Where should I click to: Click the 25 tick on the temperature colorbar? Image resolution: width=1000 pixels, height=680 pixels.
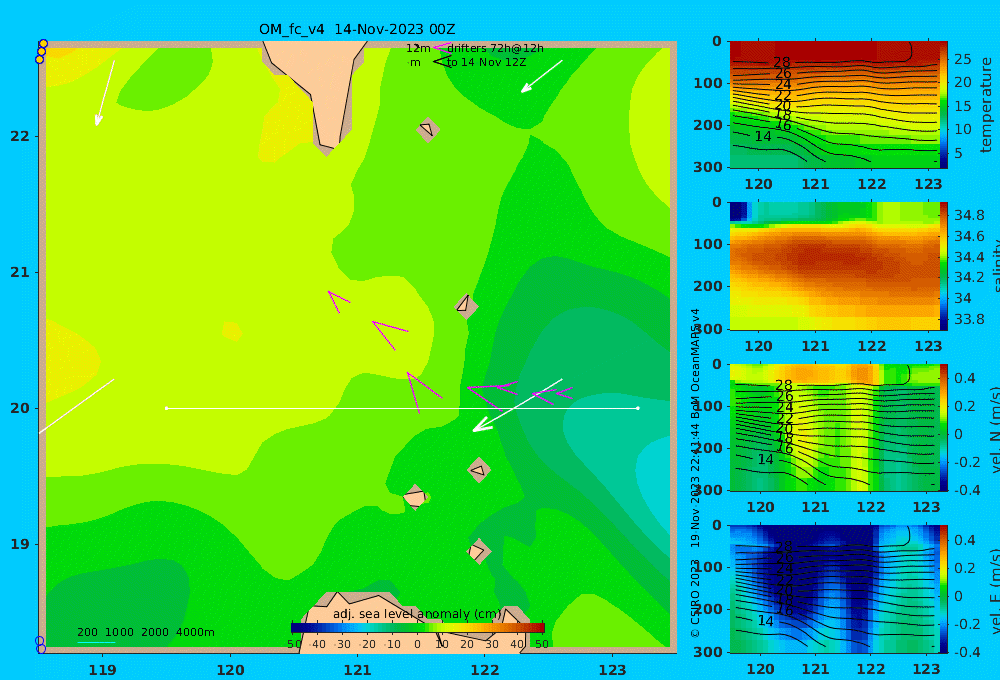963,59
